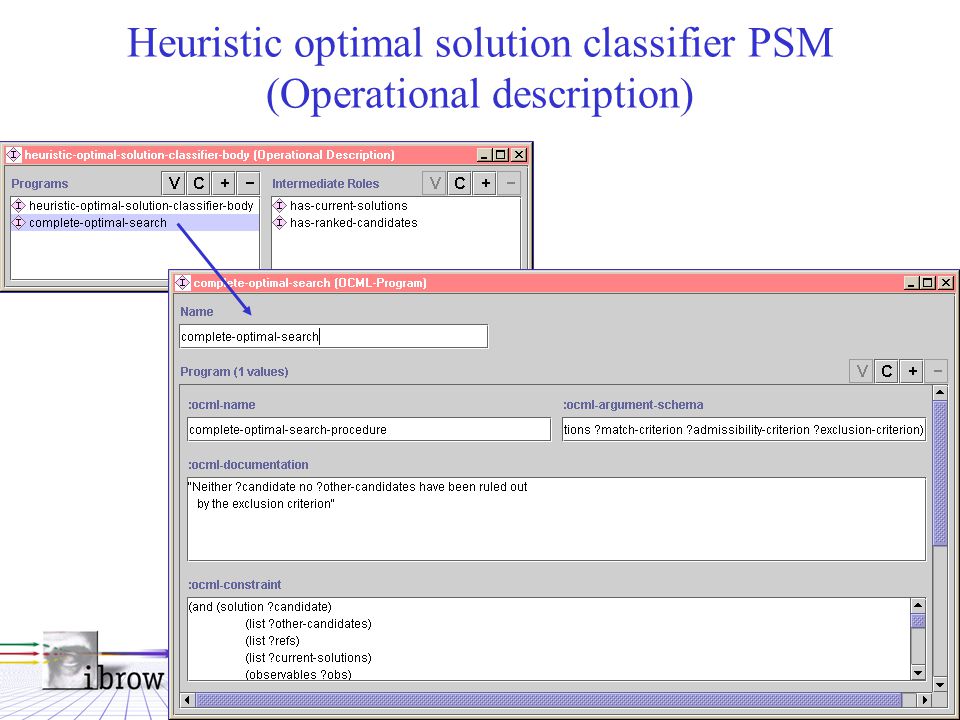This screenshot has width=960, height=720.
Task: Click horizontal scrollbar right arrow
Action: tap(924, 699)
